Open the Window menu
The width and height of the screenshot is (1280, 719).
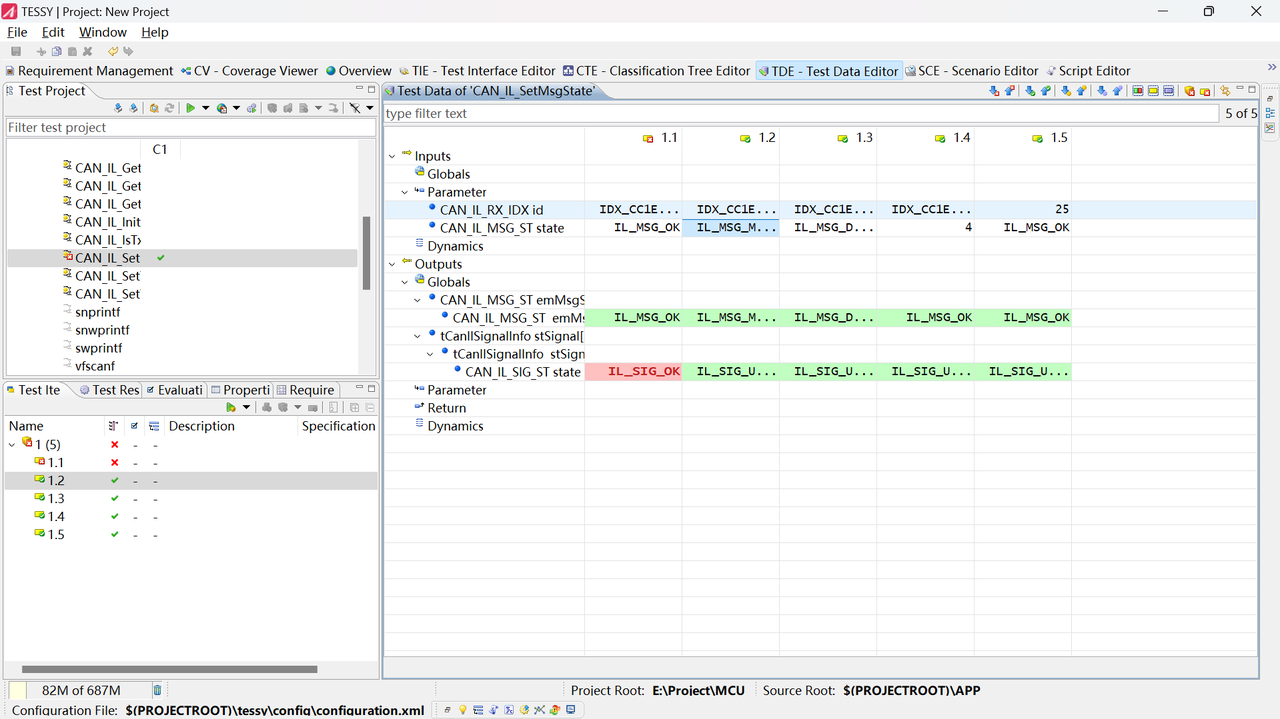pos(103,32)
